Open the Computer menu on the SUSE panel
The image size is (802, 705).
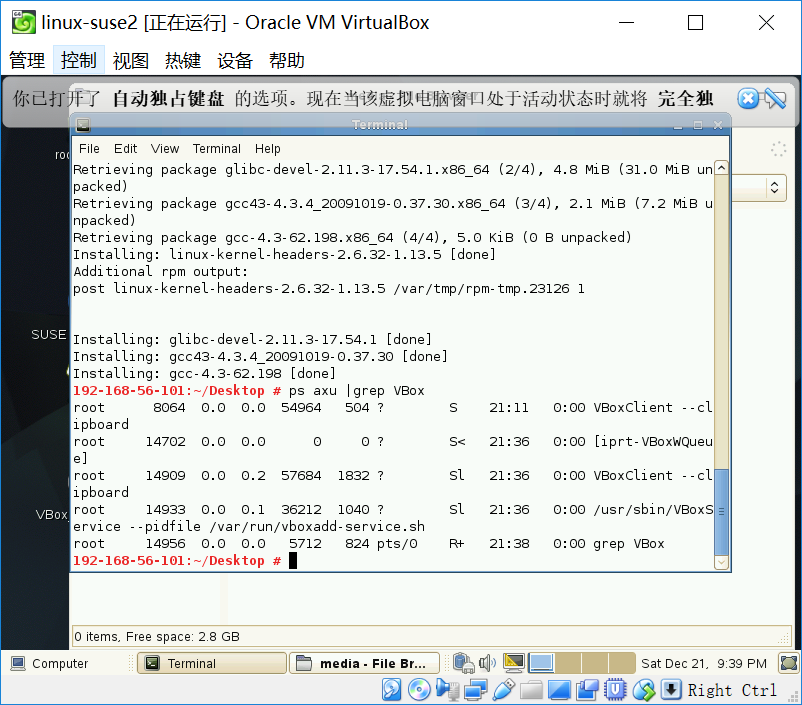(x=49, y=664)
